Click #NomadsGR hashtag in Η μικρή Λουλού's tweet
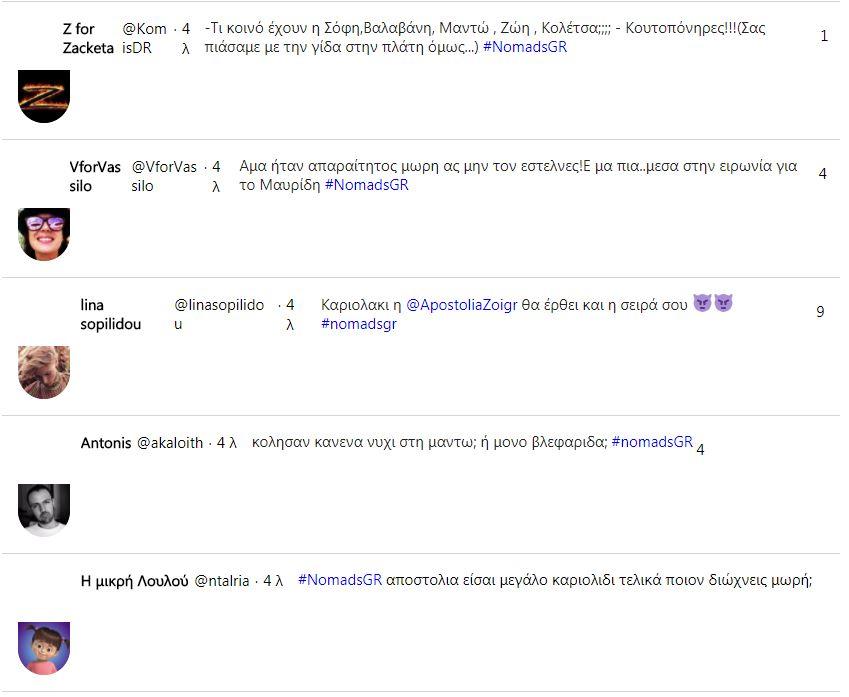 (x=340, y=580)
